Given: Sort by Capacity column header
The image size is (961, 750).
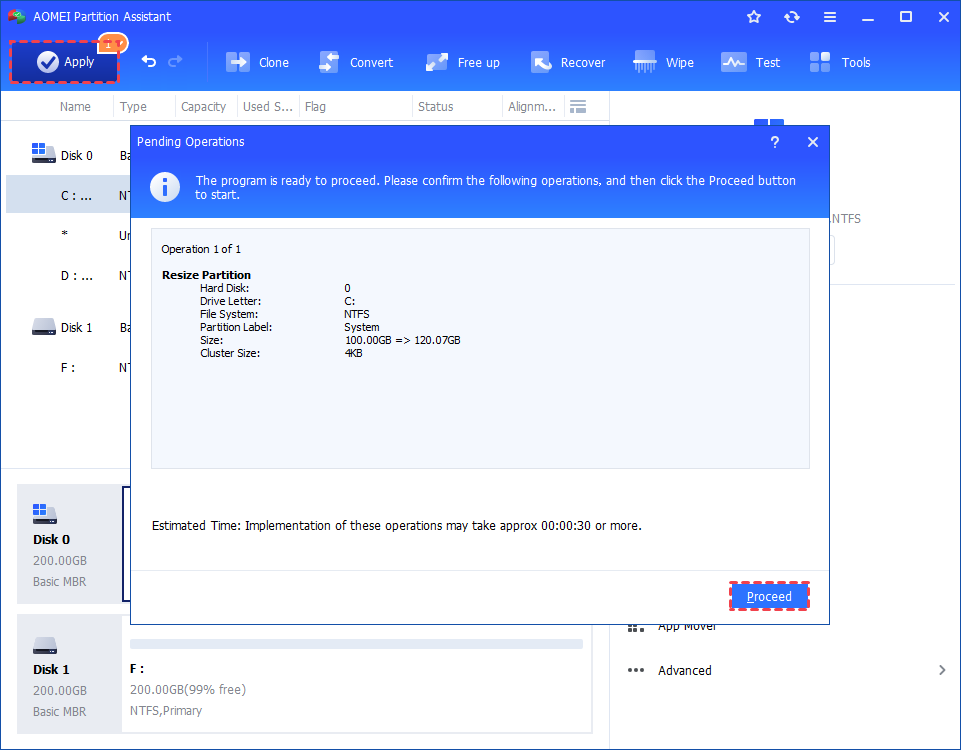Looking at the screenshot, I should tap(203, 107).
